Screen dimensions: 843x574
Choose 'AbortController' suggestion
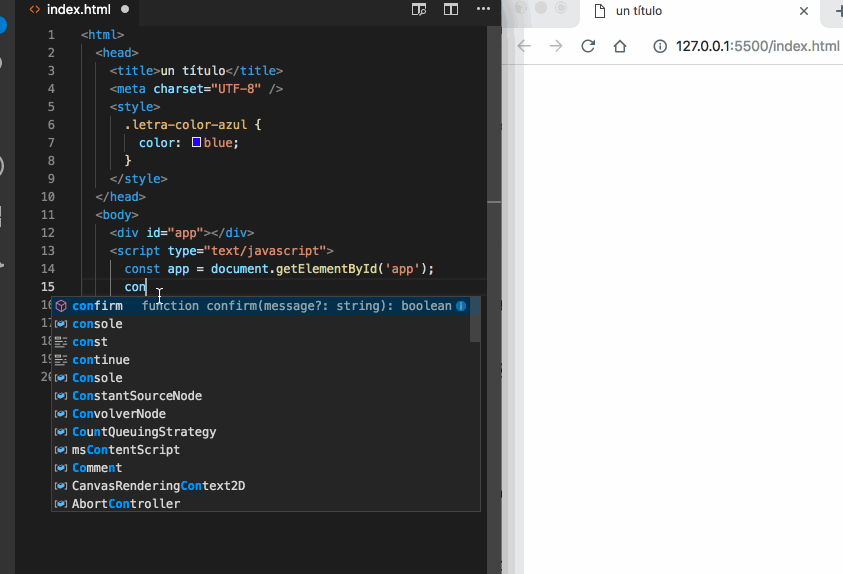(x=260, y=504)
